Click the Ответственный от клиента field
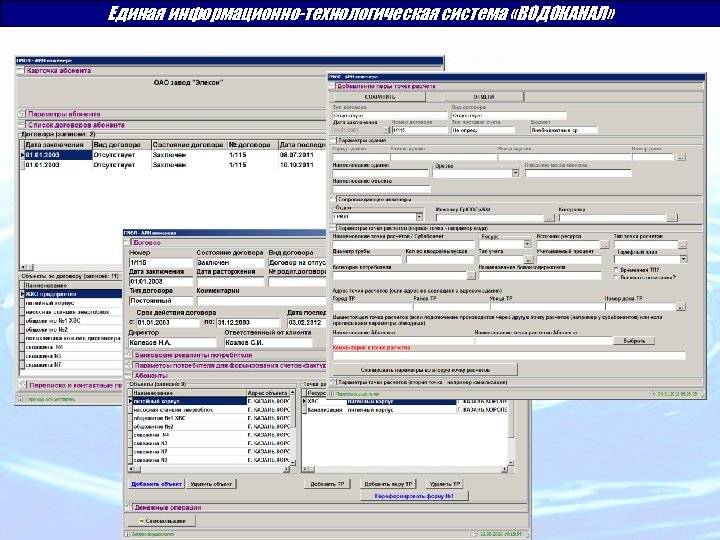This screenshot has height=540, width=720. pos(268,343)
